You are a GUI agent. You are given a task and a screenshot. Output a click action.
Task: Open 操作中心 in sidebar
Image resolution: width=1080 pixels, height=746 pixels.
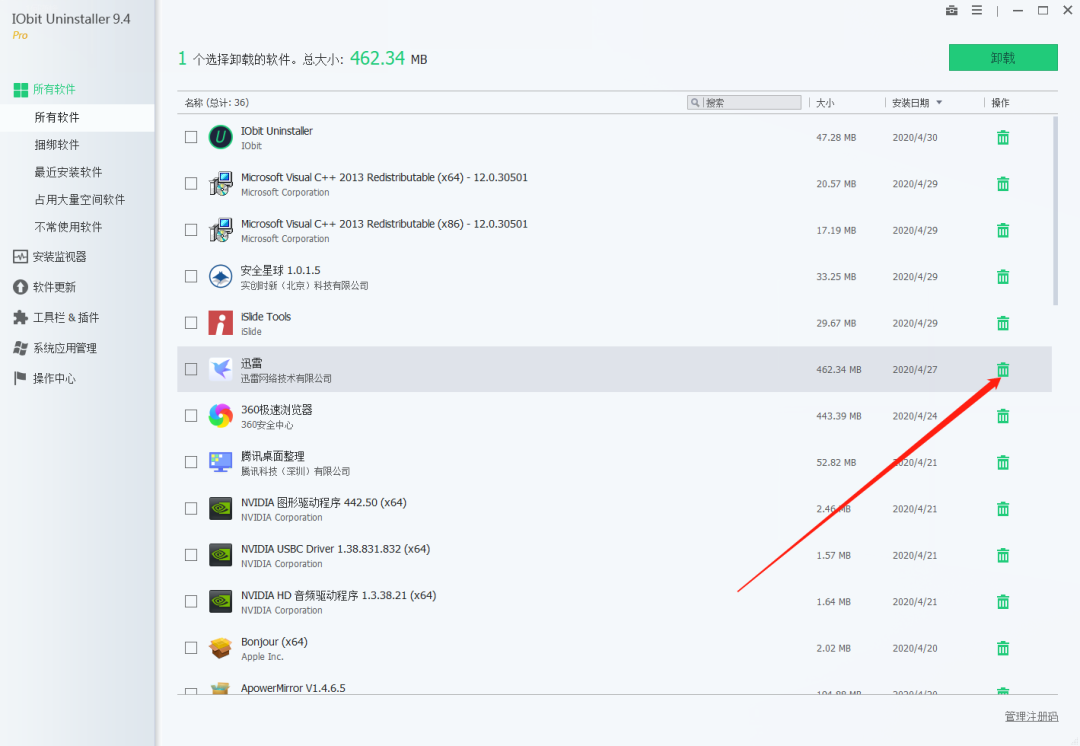[x=44, y=378]
